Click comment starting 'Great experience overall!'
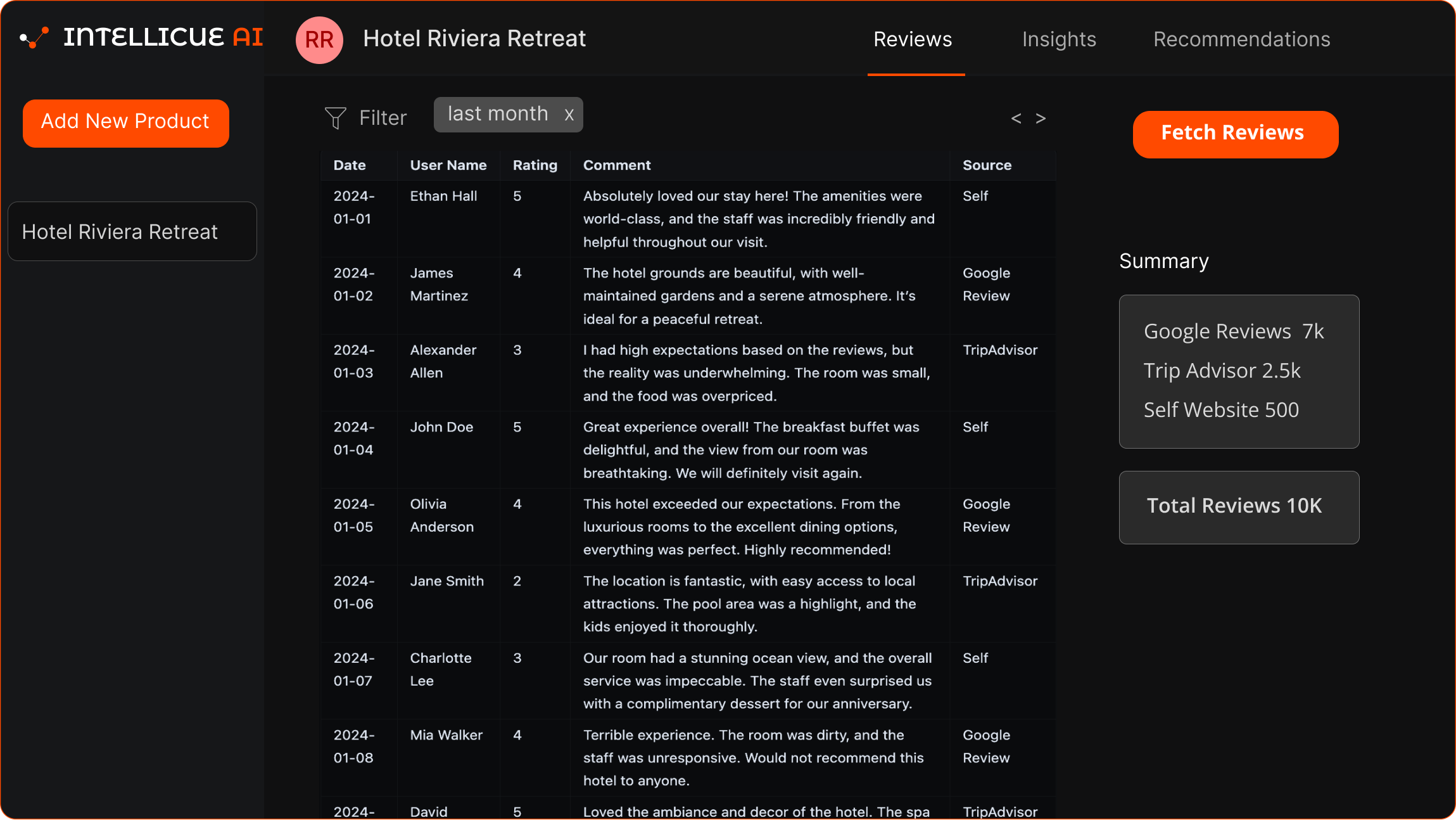 point(751,450)
